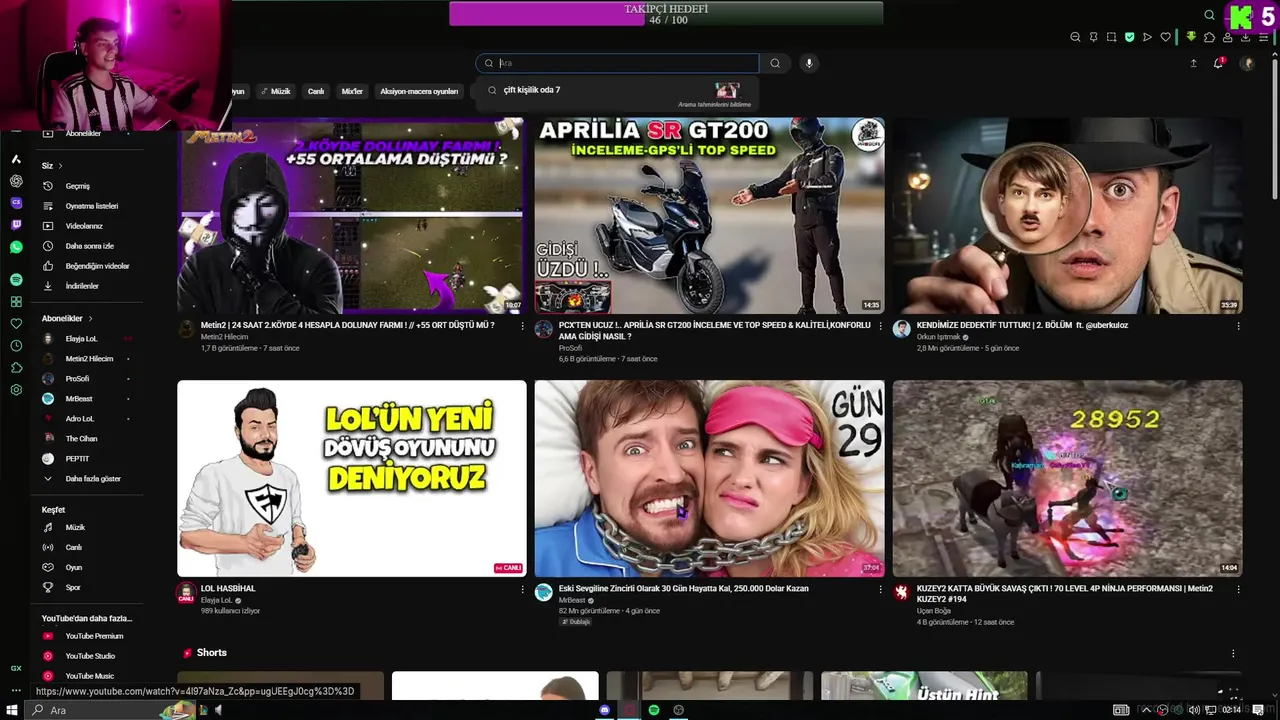This screenshot has height=720, width=1280.
Task: Open MrBeast chained couple video thumbnail
Action: point(709,478)
